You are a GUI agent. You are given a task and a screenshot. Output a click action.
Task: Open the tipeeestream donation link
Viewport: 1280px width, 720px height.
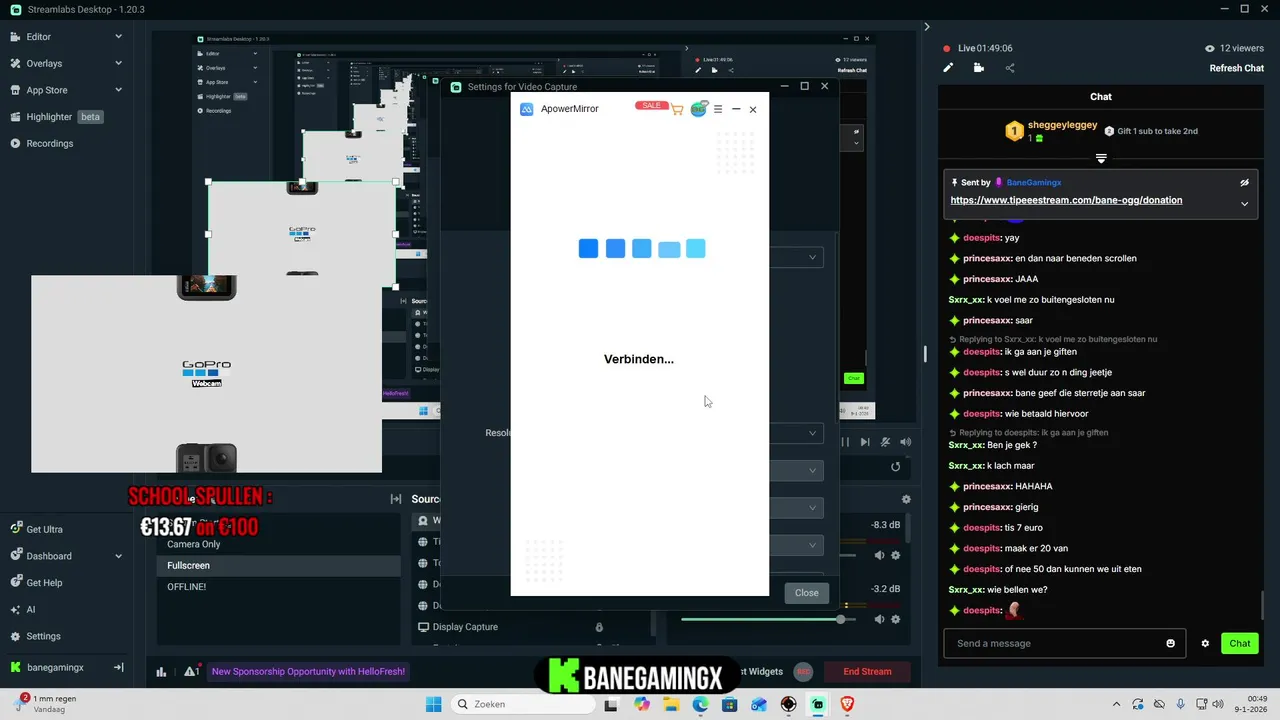[1066, 200]
